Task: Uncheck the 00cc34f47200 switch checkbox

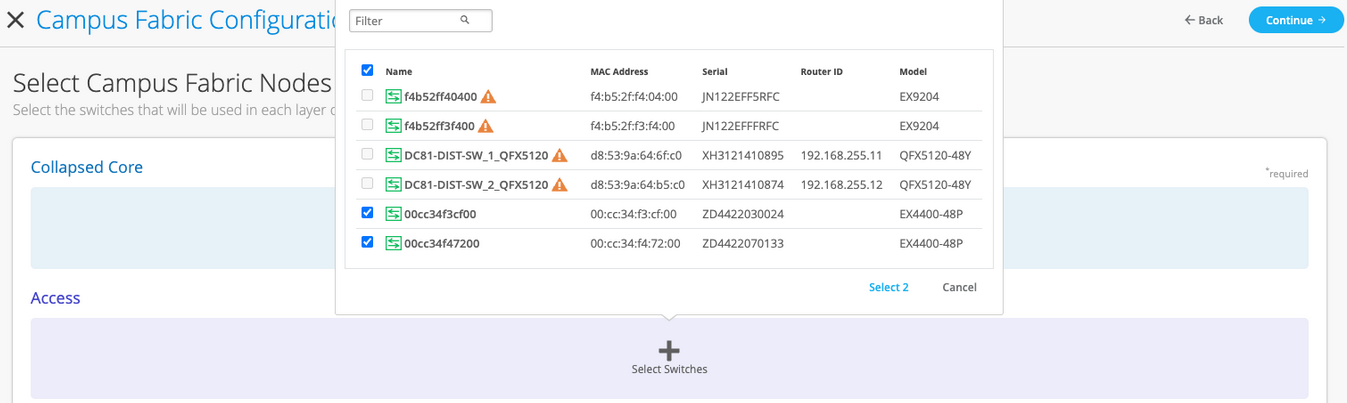Action: click(367, 242)
